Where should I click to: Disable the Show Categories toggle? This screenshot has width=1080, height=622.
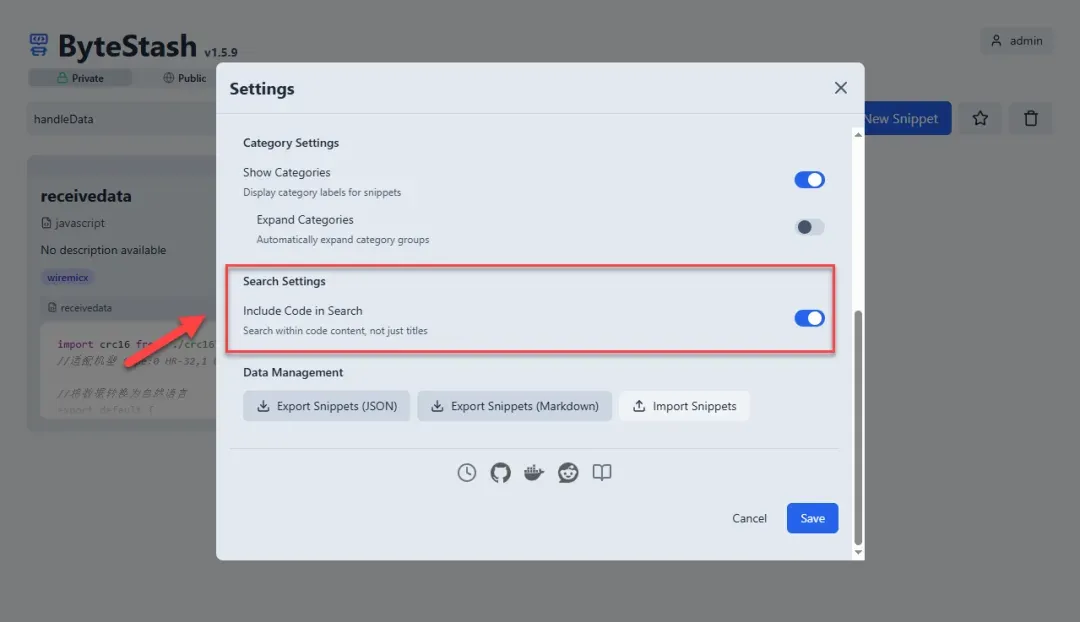pyautogui.click(x=809, y=180)
